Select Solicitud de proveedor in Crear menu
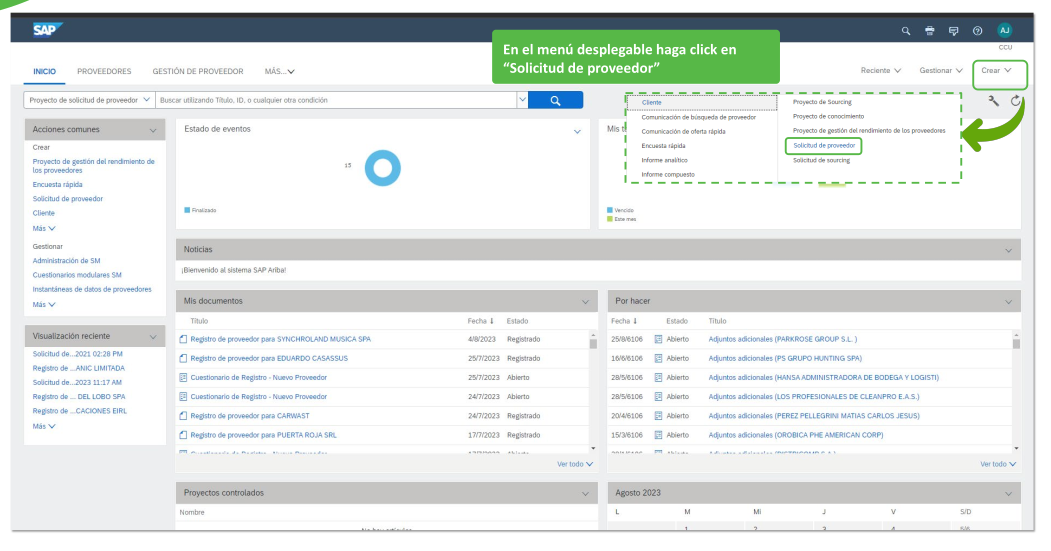The image size is (1051, 551). pyautogui.click(x=824, y=145)
